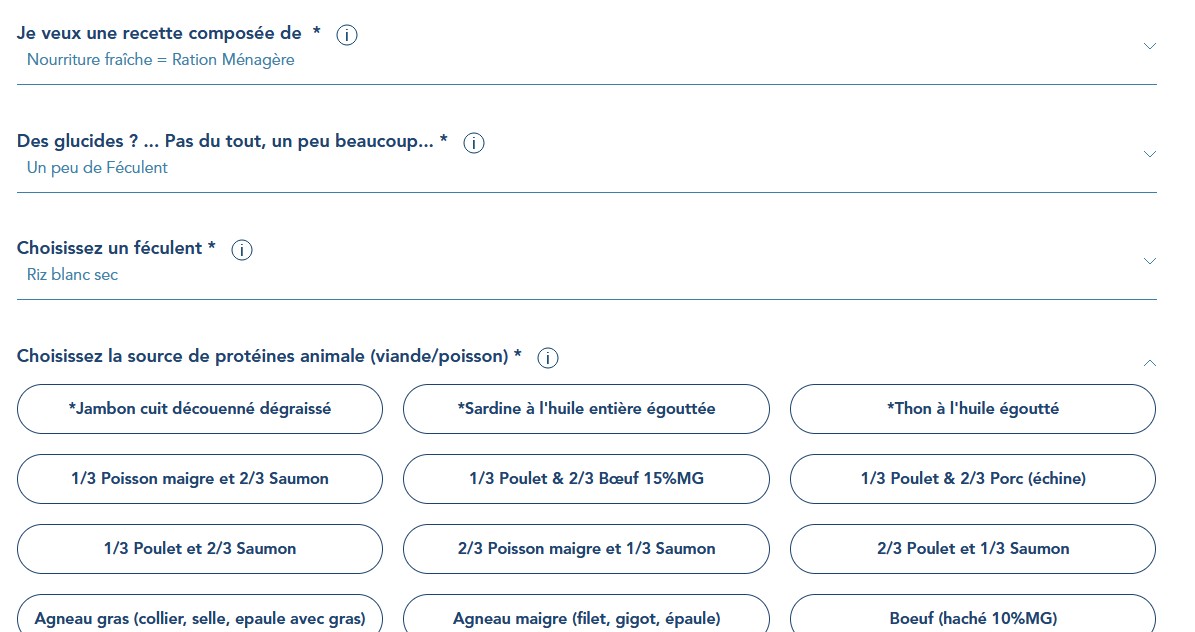Select 'Thon à l'huile égoutté' option
1195x632 pixels.
[972, 409]
